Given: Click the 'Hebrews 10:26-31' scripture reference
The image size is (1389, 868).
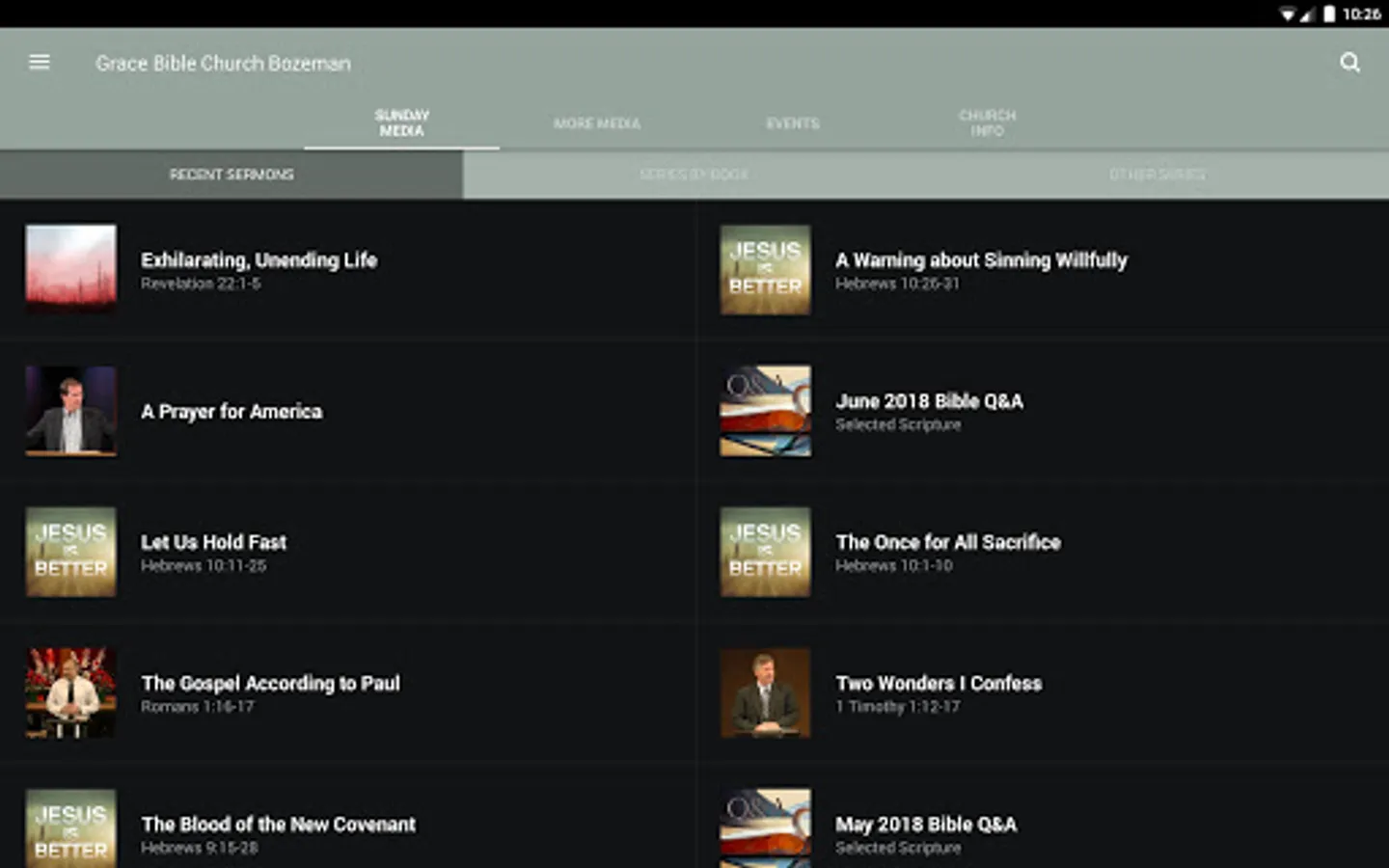Looking at the screenshot, I should tap(898, 284).
